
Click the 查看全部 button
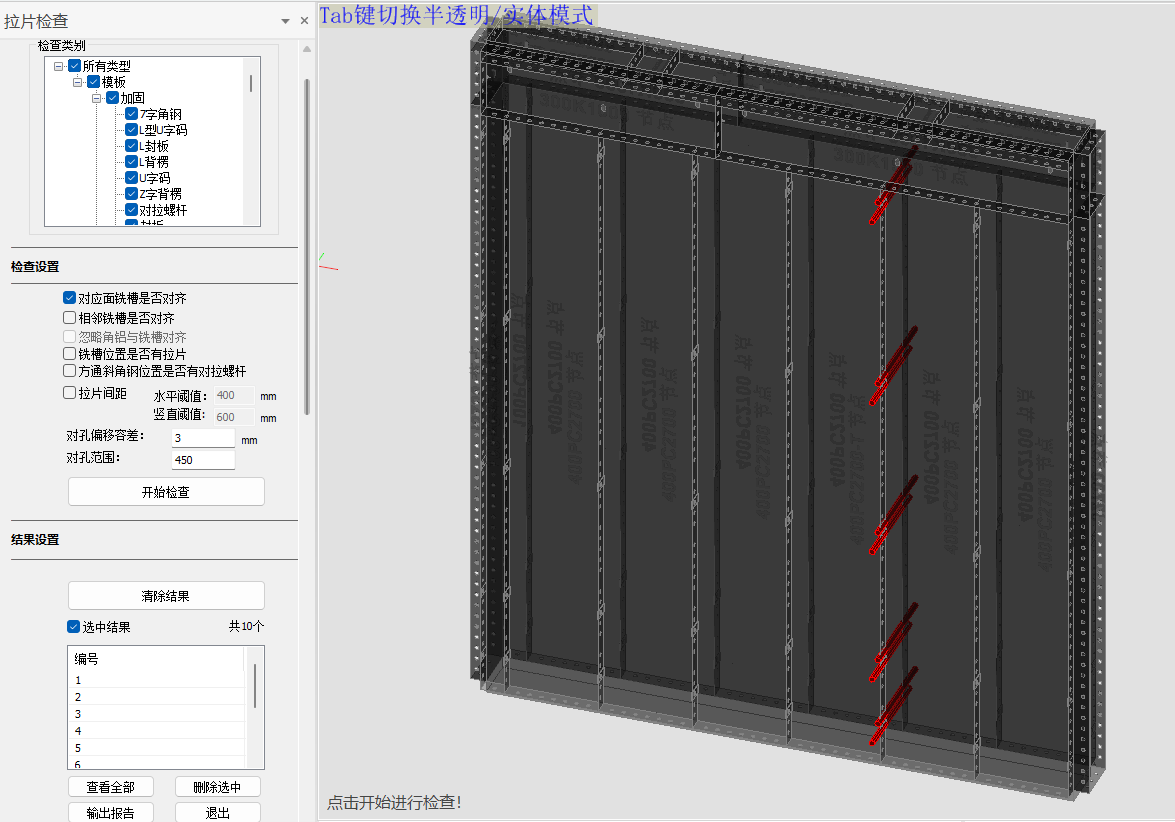pyautogui.click(x=110, y=787)
